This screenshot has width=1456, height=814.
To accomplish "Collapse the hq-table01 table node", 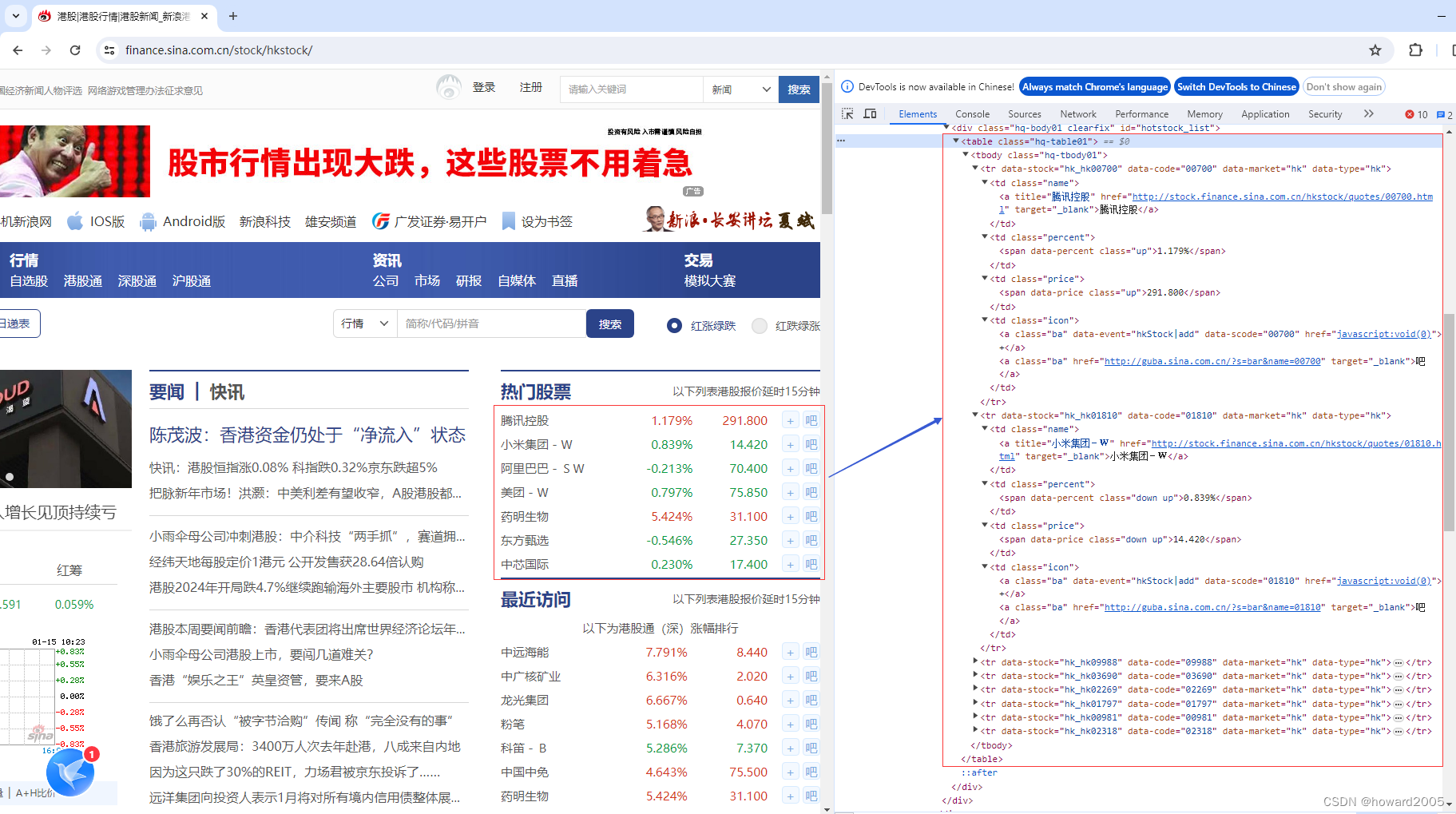I will 955,141.
